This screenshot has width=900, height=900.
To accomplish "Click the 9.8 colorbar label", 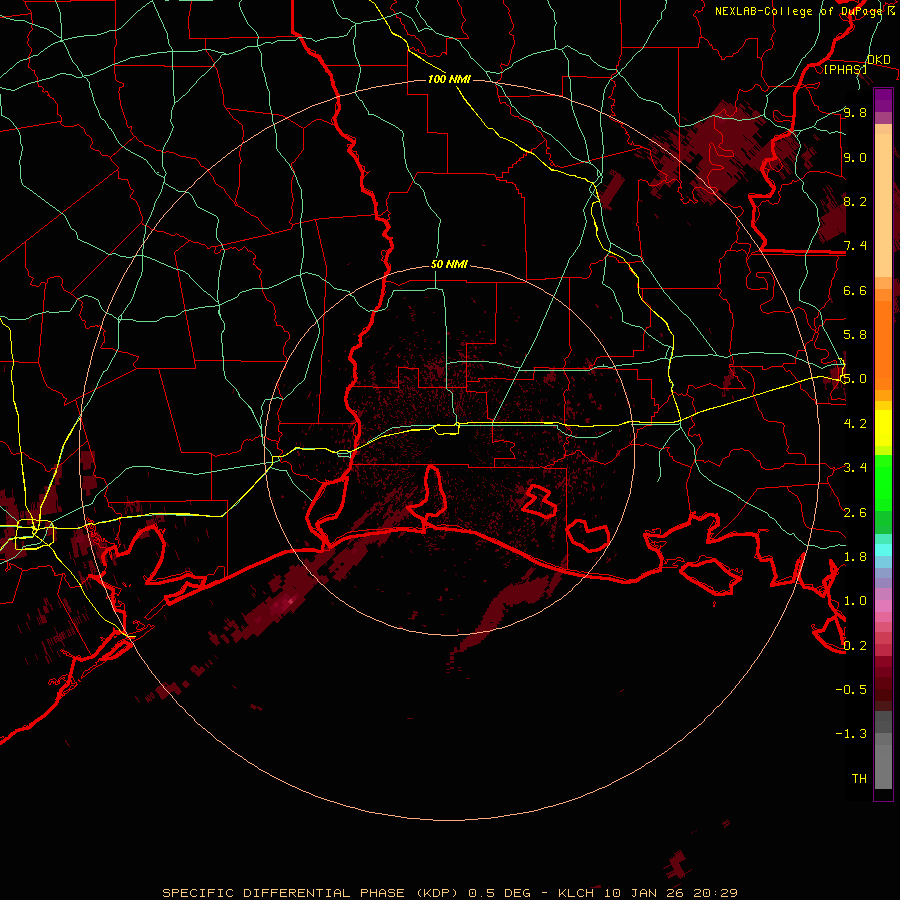I will (x=855, y=113).
